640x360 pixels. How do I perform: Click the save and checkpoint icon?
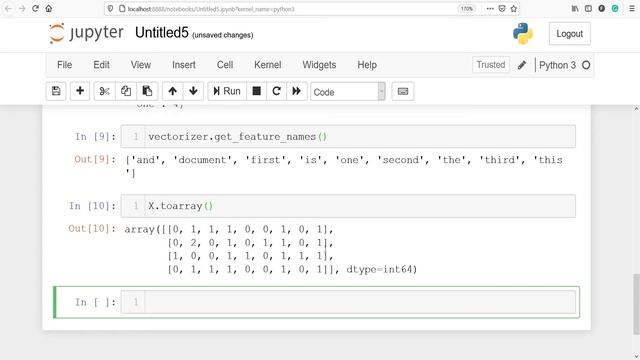coord(56,91)
